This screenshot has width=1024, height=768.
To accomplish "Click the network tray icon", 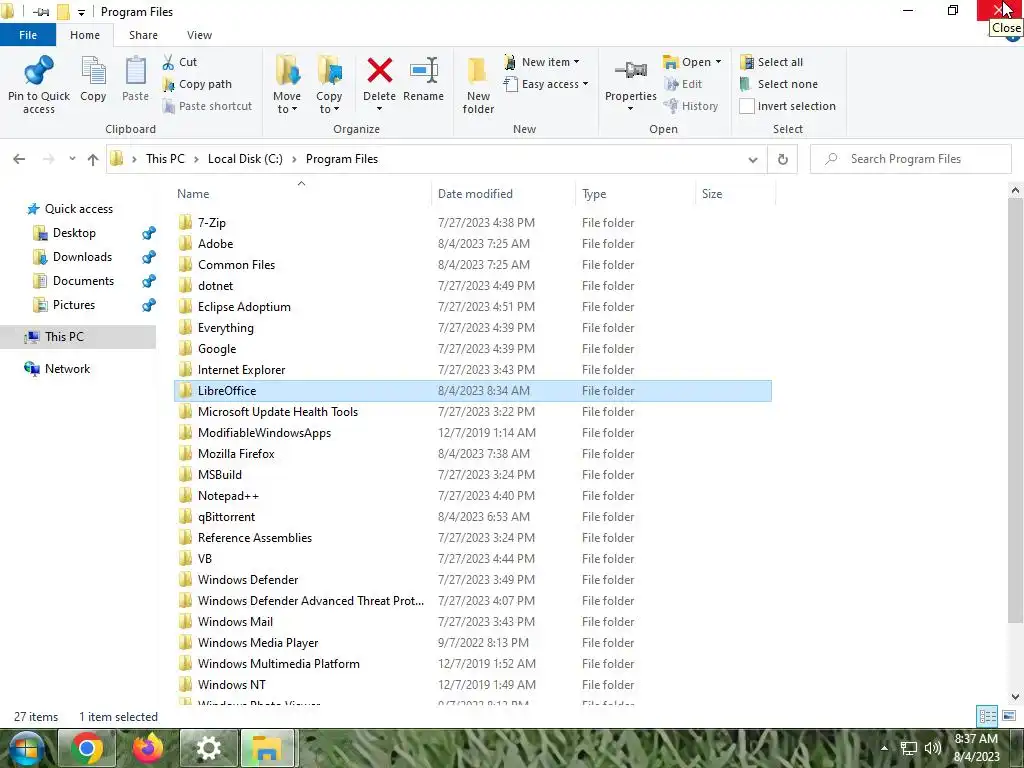I will coord(908,748).
